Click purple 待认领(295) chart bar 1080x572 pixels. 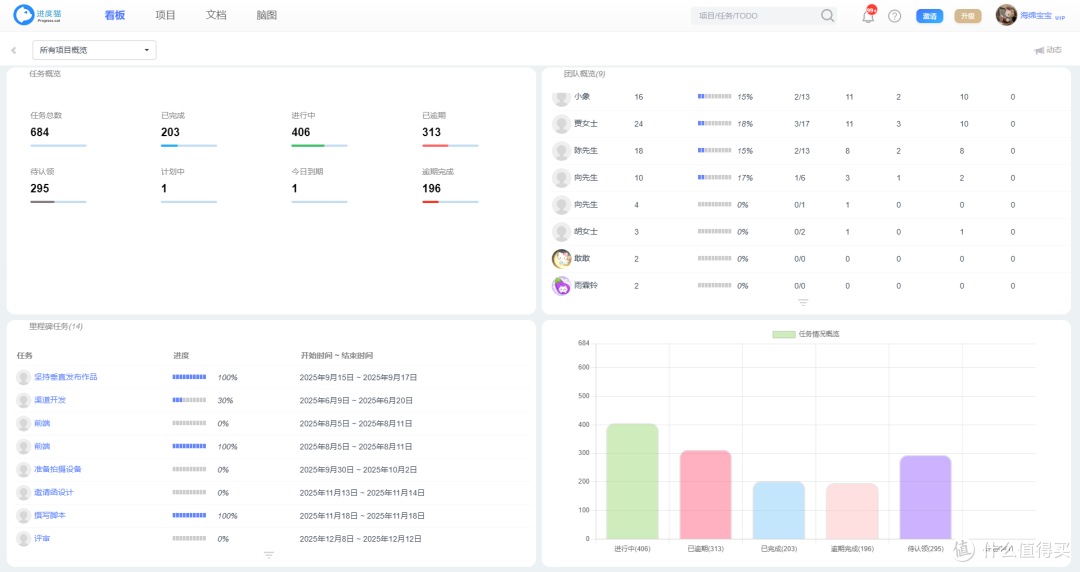[925, 497]
